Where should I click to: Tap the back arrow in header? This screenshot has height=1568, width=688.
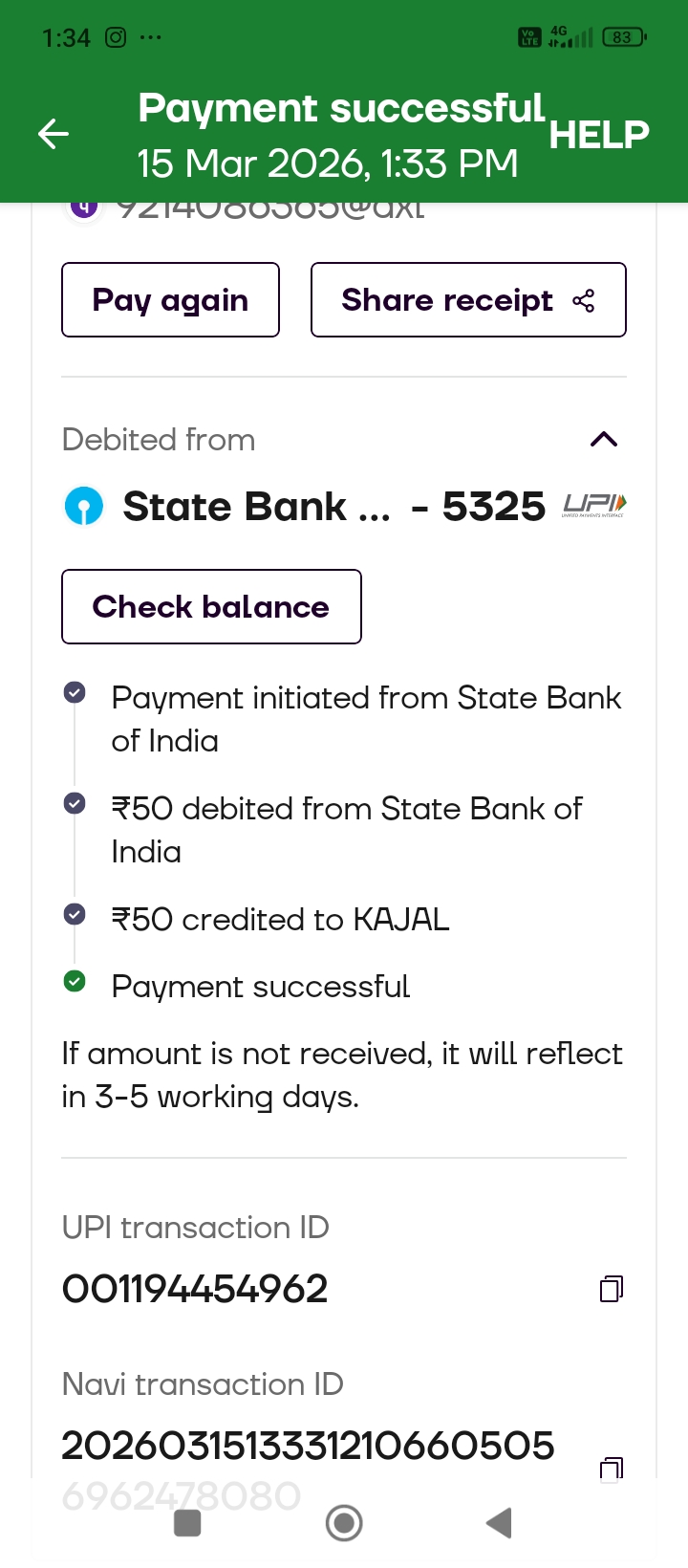click(x=54, y=134)
